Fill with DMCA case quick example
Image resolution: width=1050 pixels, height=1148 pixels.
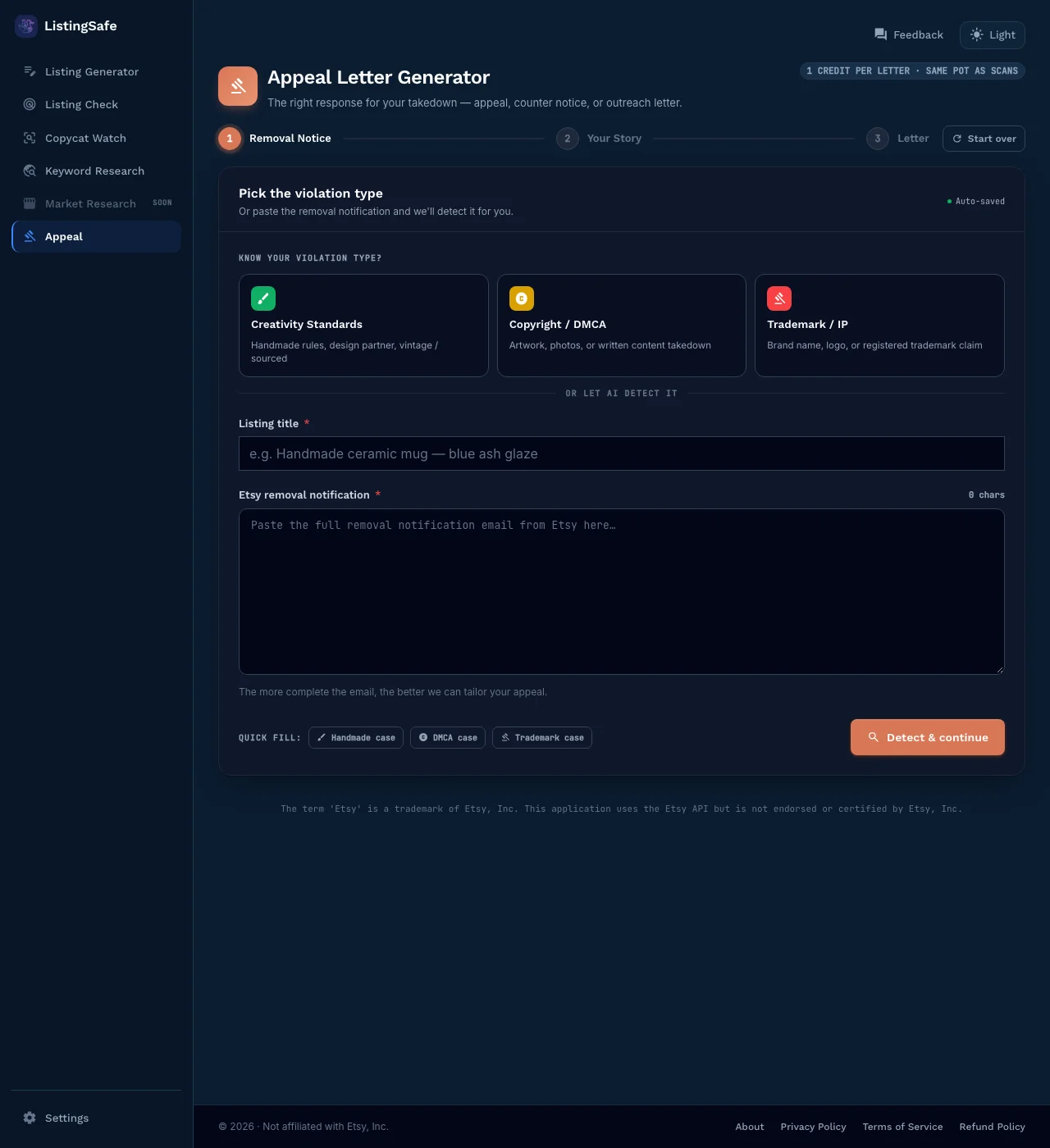click(x=448, y=737)
